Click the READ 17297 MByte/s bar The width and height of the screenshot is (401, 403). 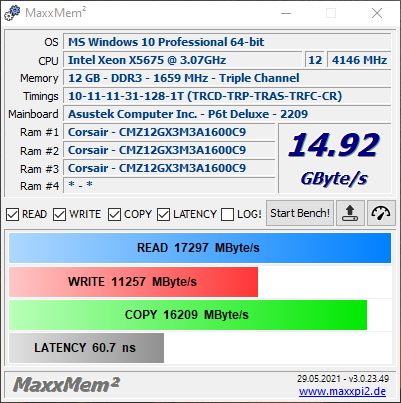click(200, 248)
